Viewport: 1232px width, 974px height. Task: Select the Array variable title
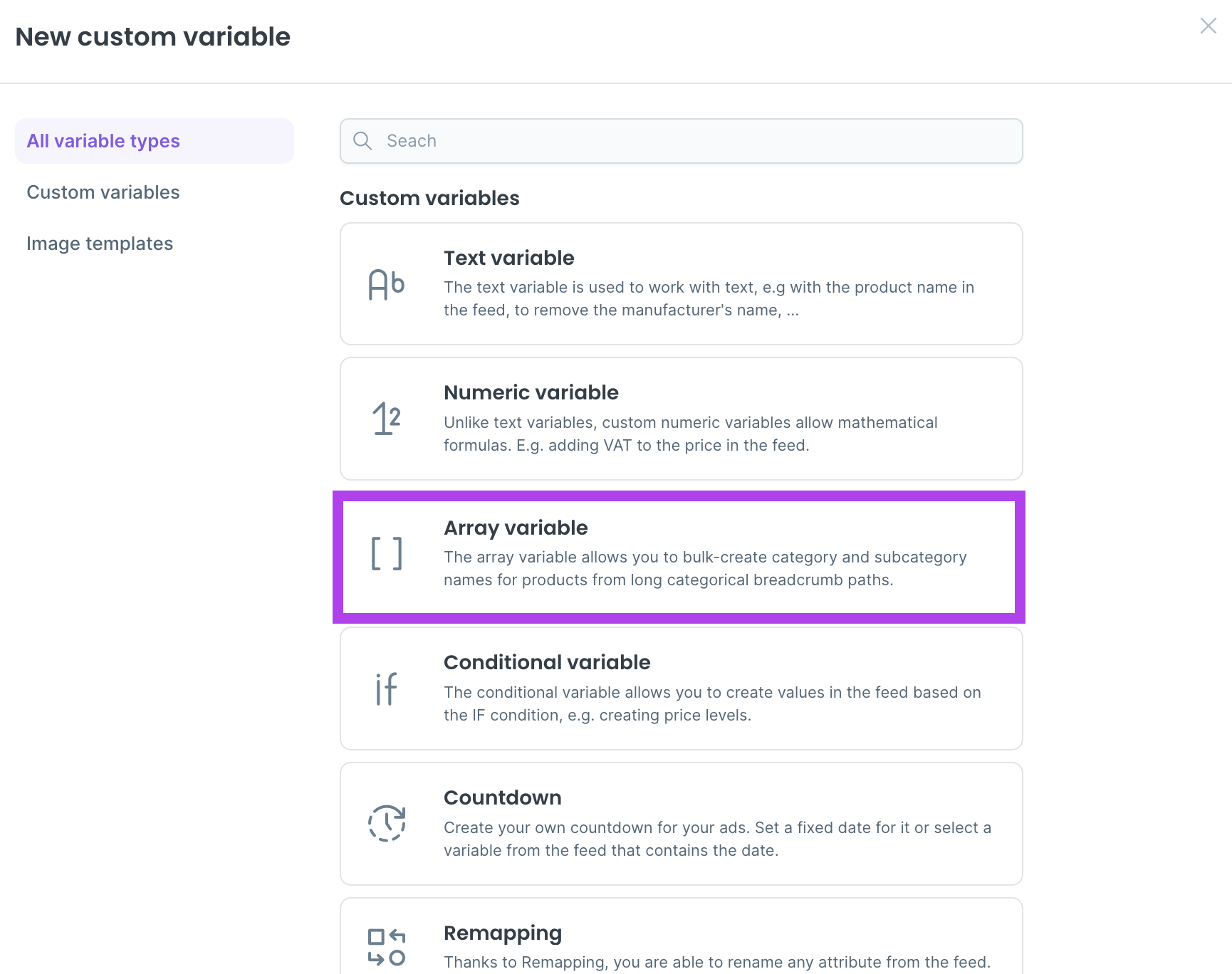coord(516,528)
